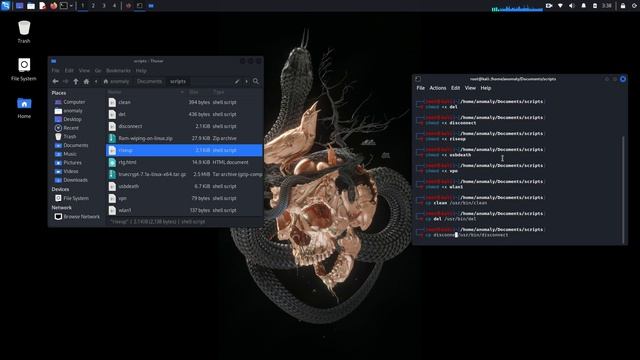
Task: Switch to workspace 3
Action: click(104, 6)
